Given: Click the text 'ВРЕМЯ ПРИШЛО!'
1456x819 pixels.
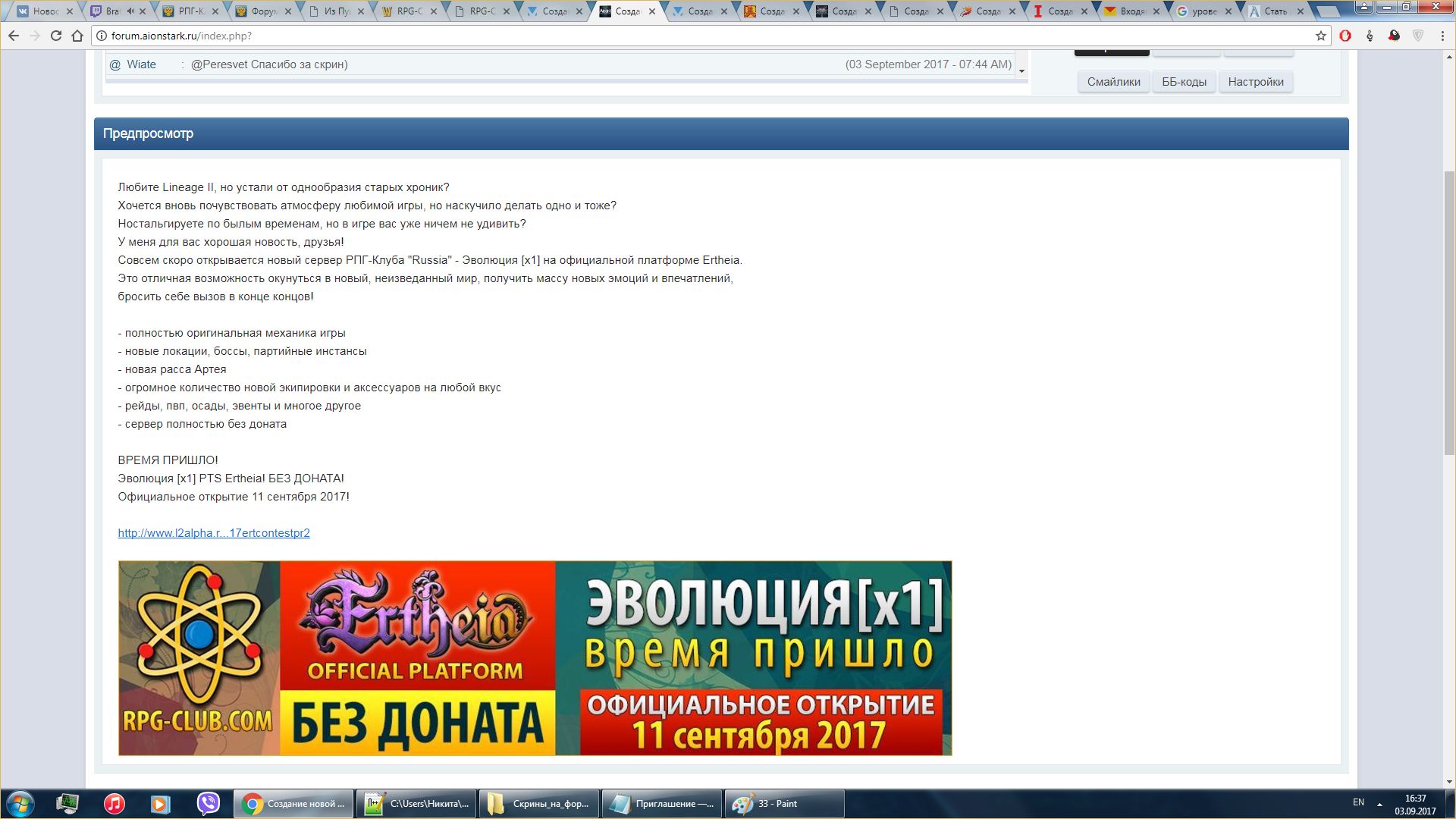Looking at the screenshot, I should (168, 460).
